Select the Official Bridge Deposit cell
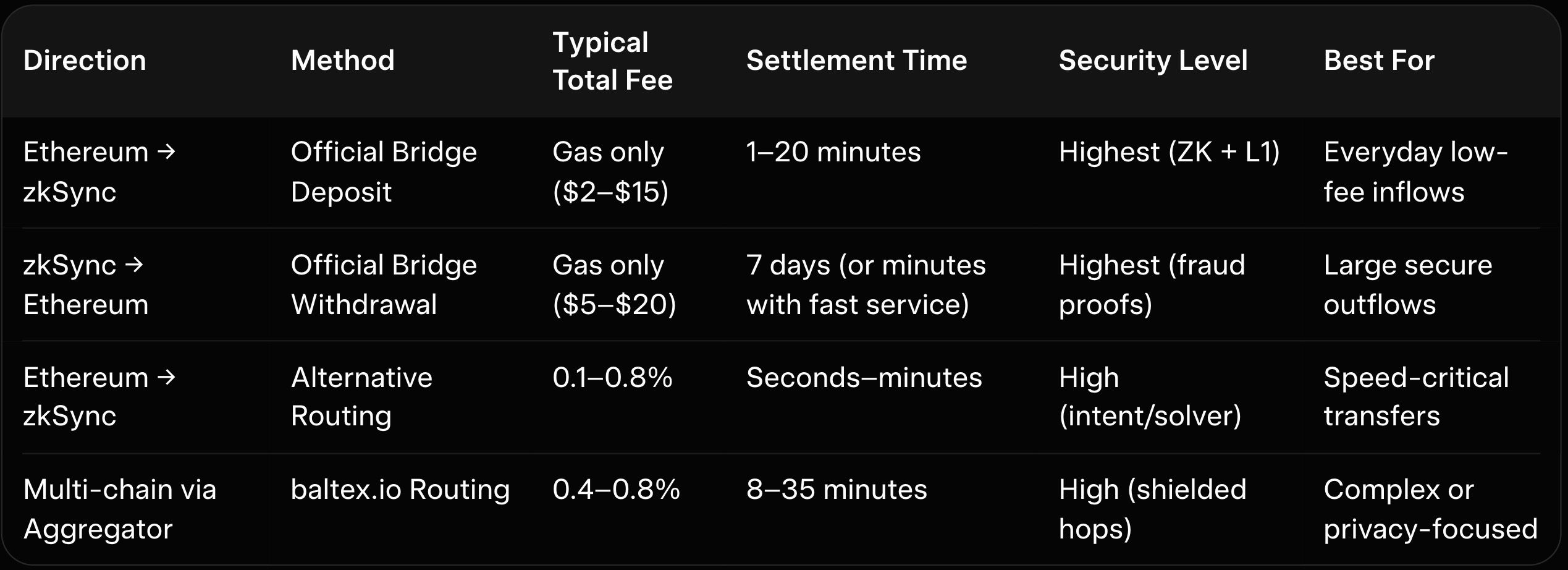 (x=383, y=171)
